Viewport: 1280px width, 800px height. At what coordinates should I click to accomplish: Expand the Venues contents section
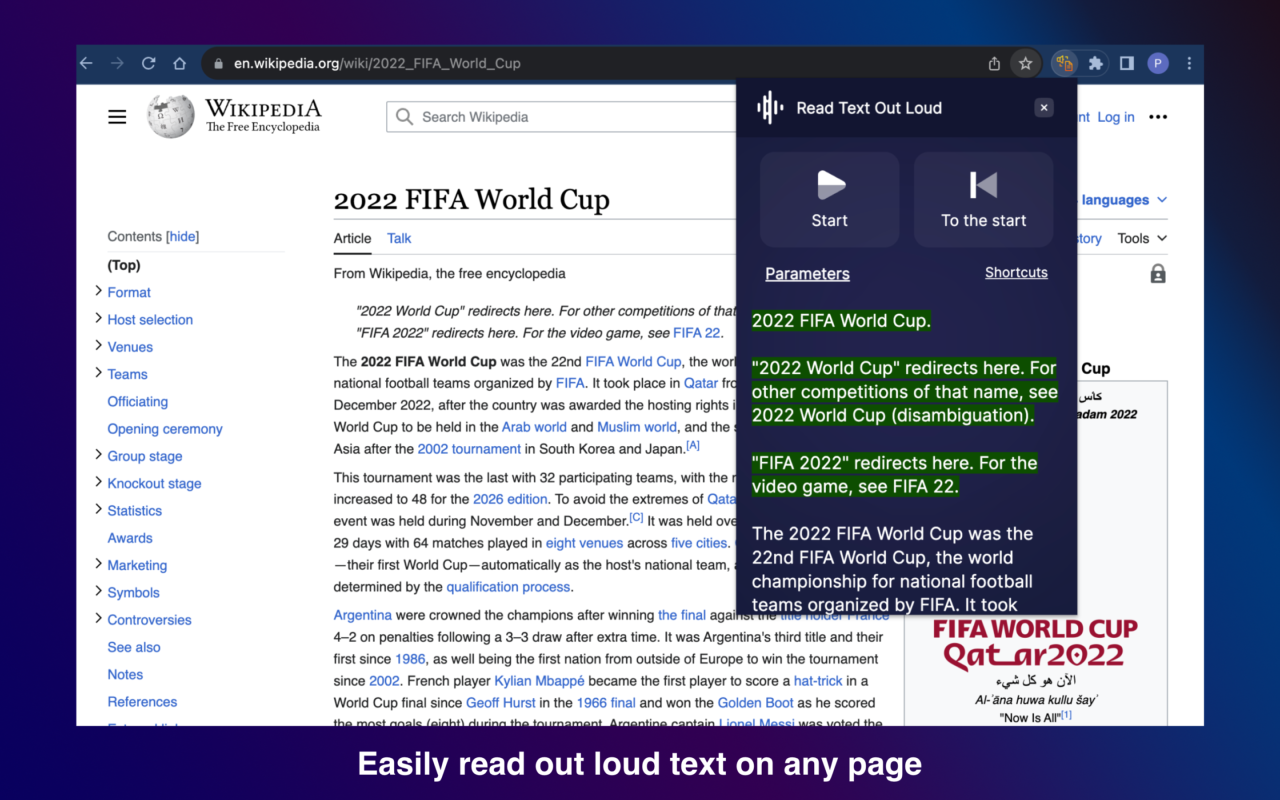99,345
